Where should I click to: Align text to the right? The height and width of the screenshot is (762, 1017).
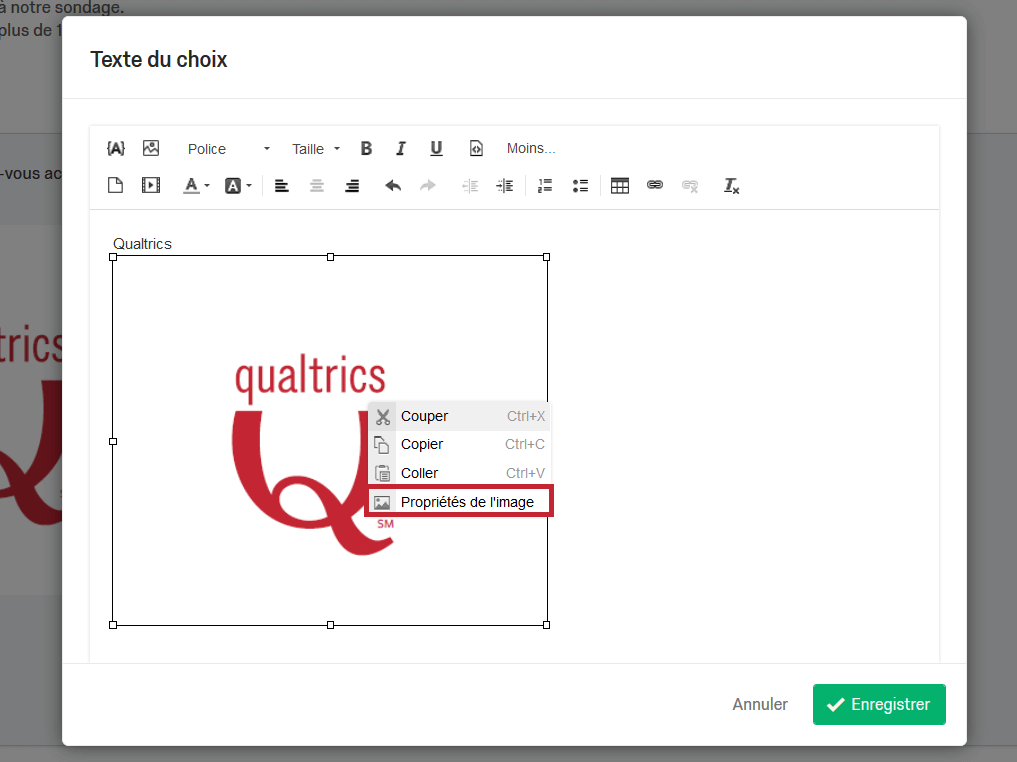[352, 186]
